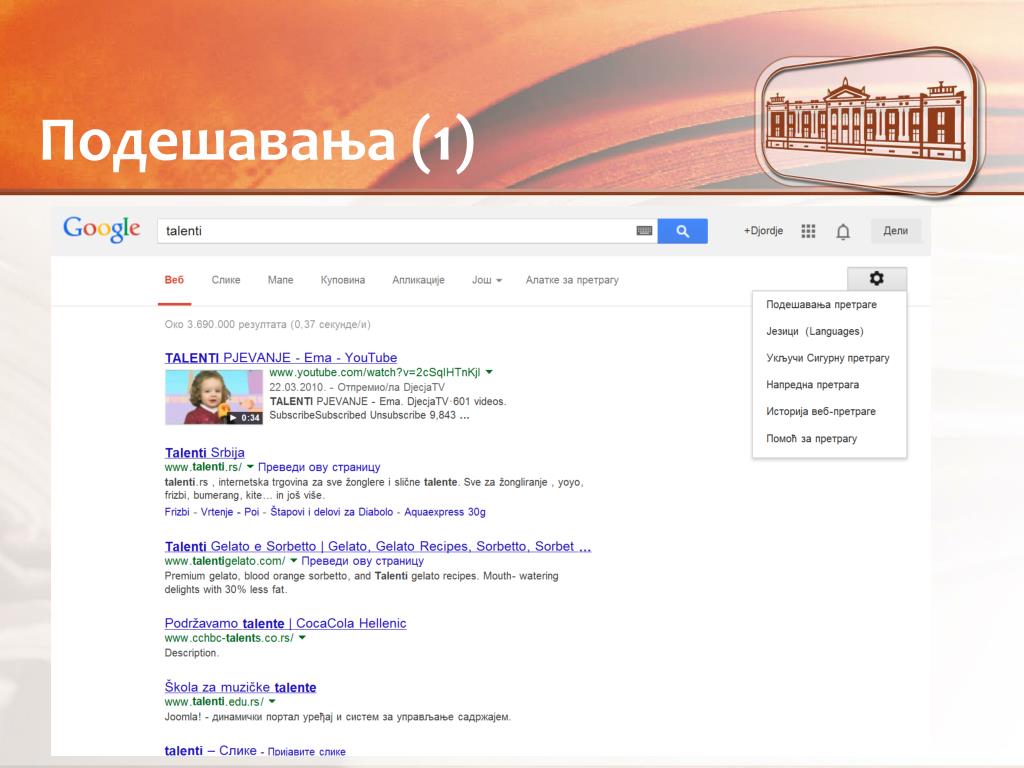Click the settings gear icon
Screen dimensions: 1024x768
click(x=876, y=279)
